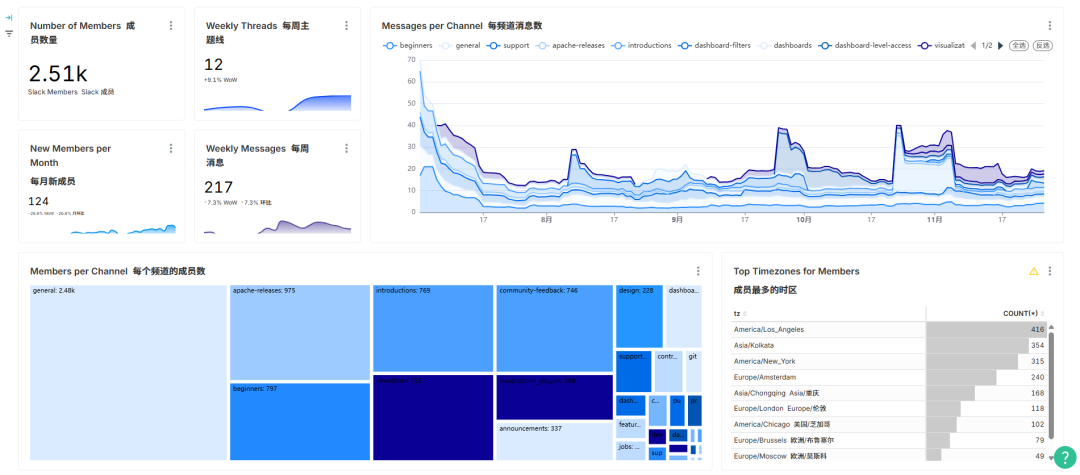Go to the next legend page arrow
The height and width of the screenshot is (475, 1080).
(x=1001, y=46)
